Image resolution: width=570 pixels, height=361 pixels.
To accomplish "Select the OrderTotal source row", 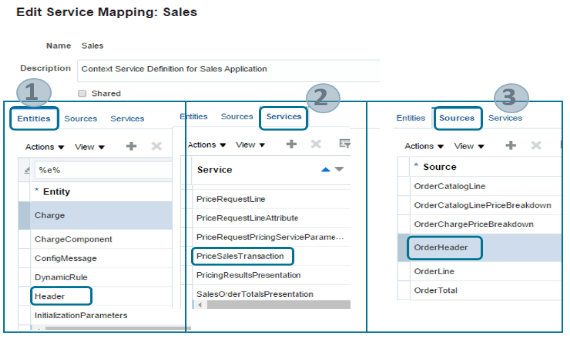I will pyautogui.click(x=486, y=290).
